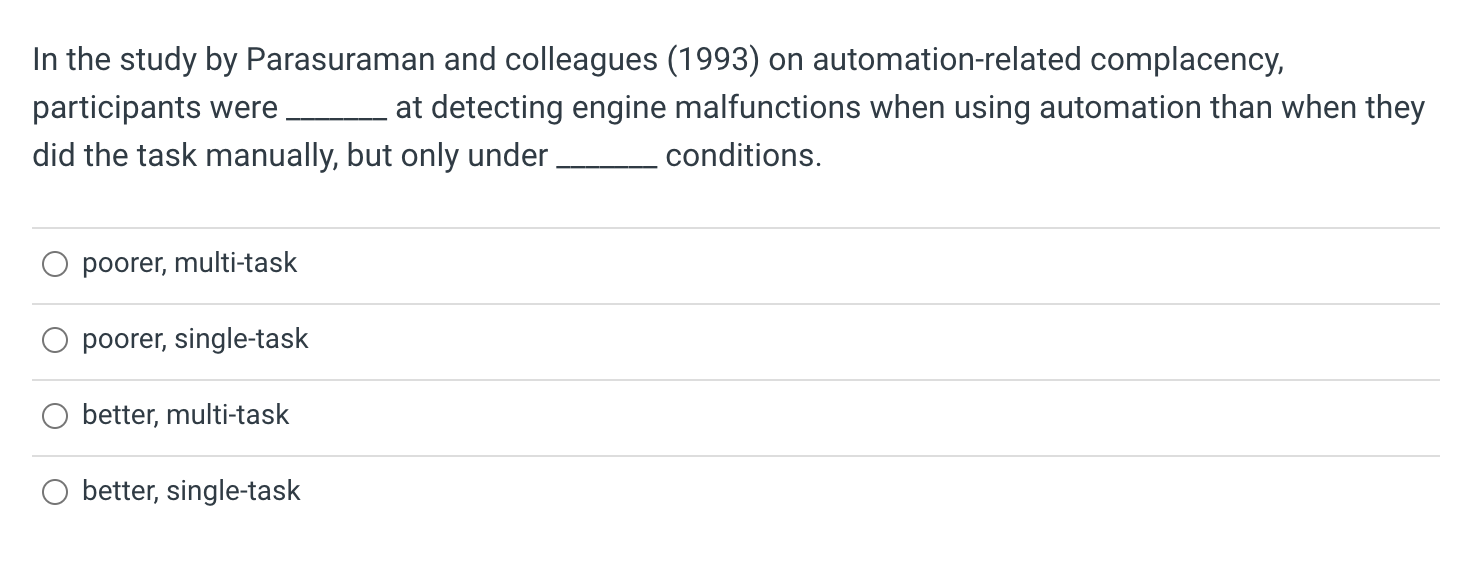Click the word 'detecting' in the question
Viewport: 1468px width, 562px height.
[x=500, y=109]
